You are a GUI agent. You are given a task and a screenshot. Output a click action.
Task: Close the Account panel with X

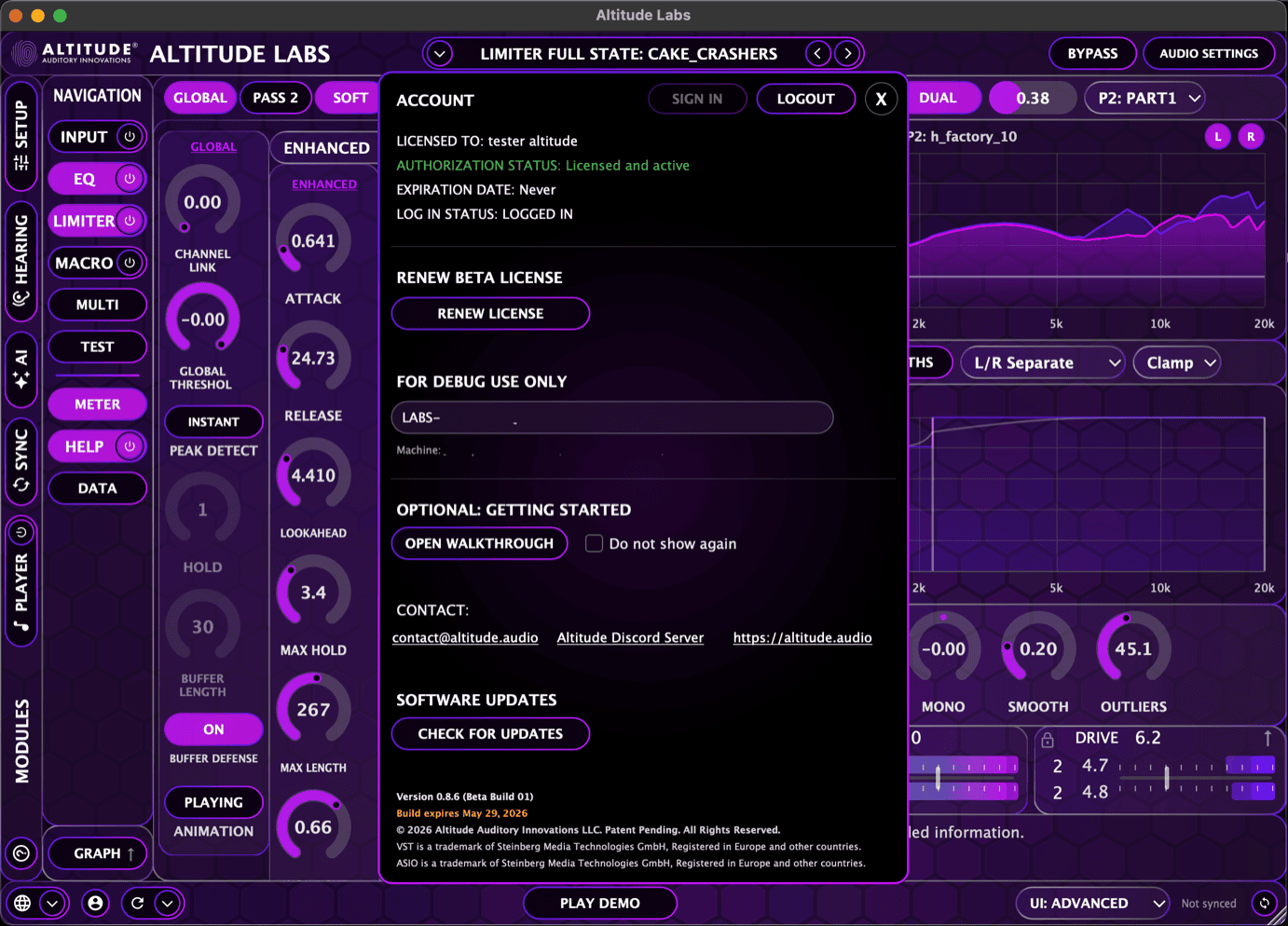tap(881, 99)
